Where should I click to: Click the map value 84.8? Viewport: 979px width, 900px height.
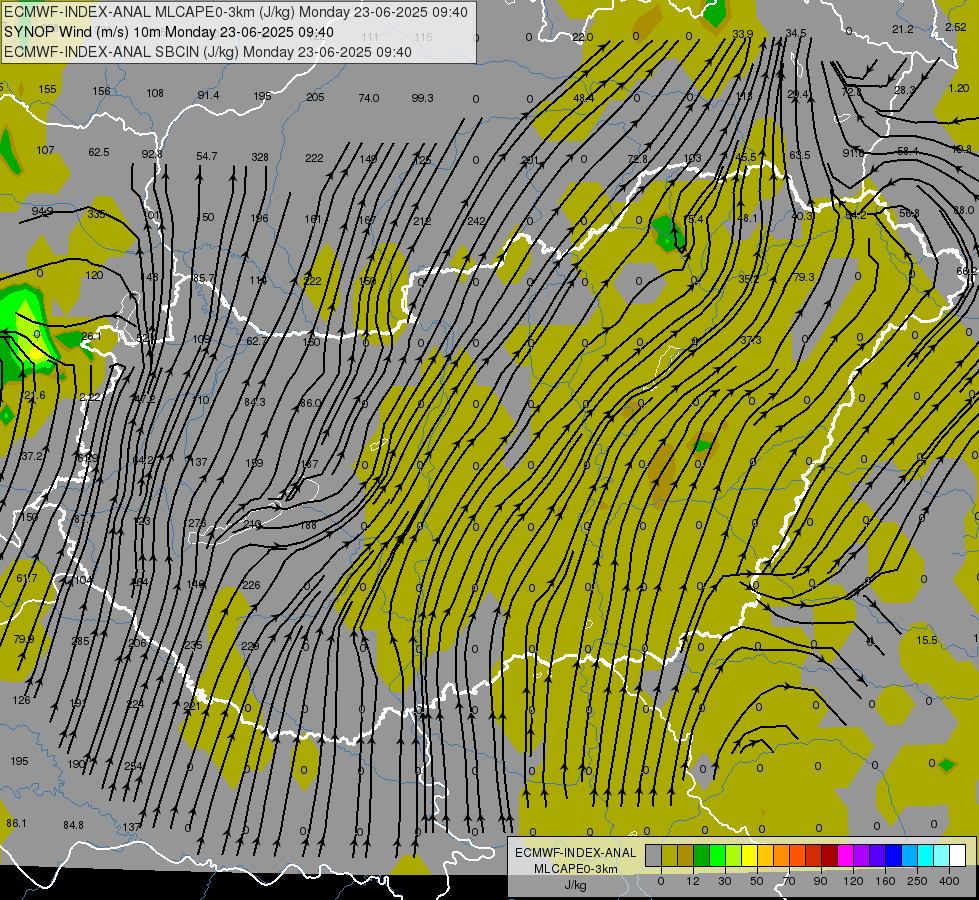tap(73, 825)
